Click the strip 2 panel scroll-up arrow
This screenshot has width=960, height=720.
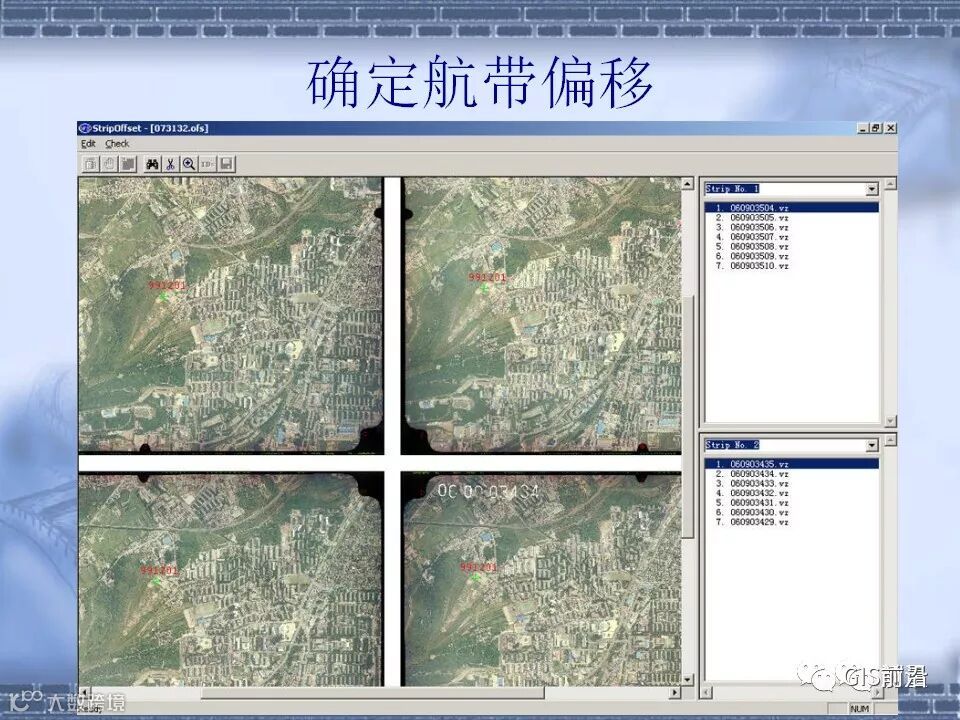(891, 440)
